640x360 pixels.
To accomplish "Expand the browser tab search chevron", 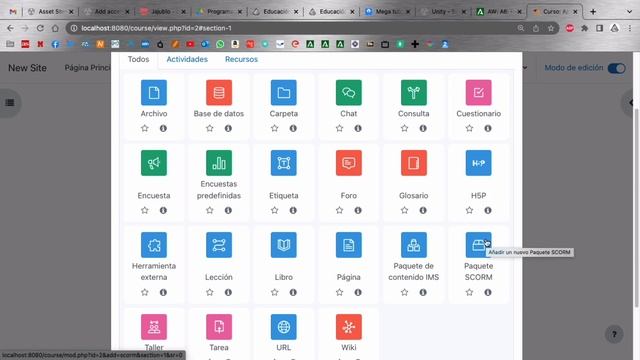I will (629, 12).
